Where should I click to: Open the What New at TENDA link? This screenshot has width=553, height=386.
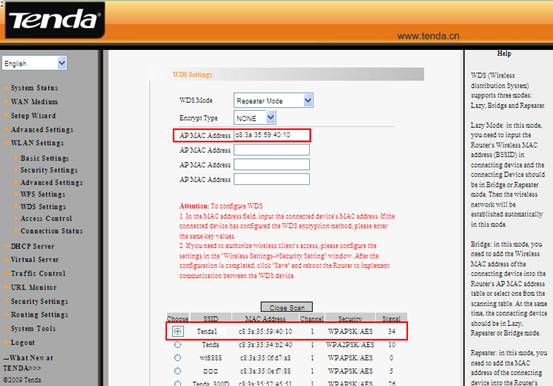(x=28, y=363)
